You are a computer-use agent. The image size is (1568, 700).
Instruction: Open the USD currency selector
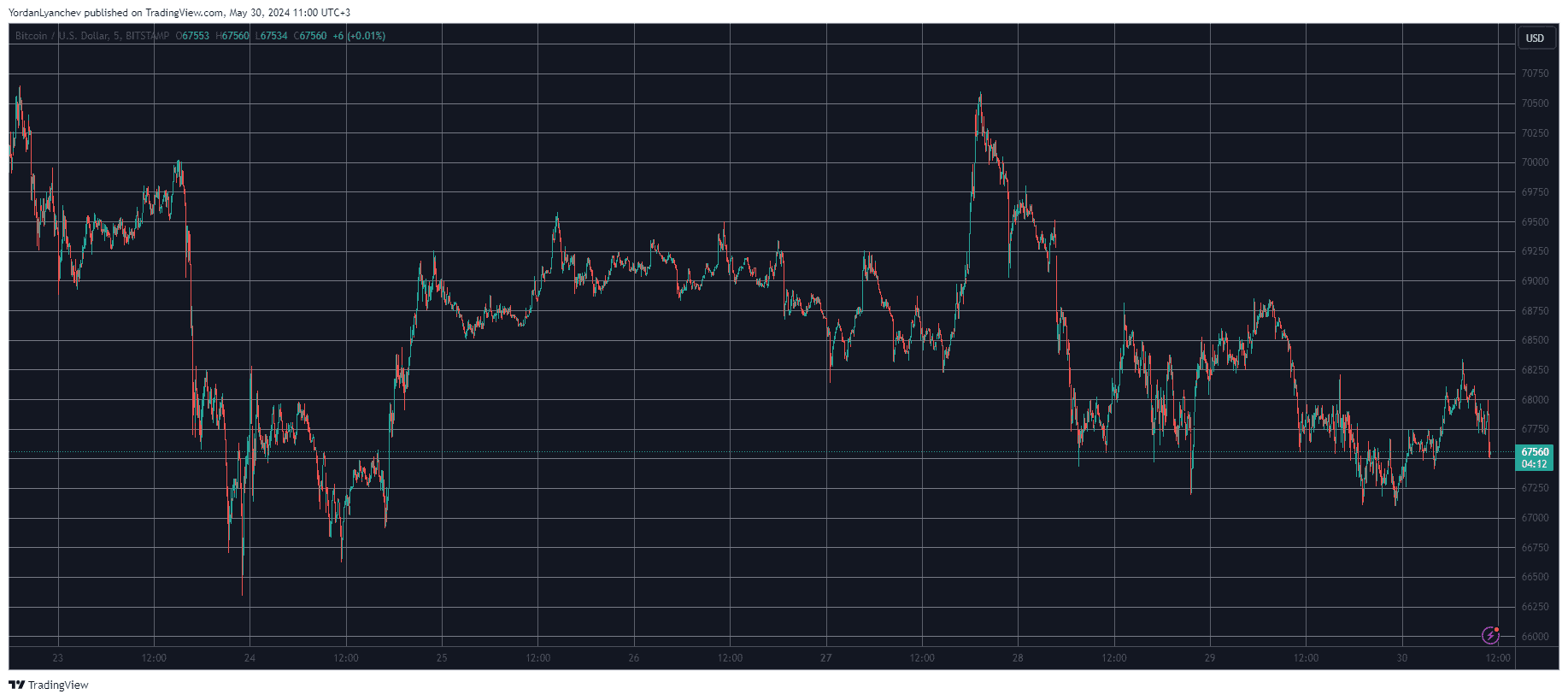(1536, 38)
